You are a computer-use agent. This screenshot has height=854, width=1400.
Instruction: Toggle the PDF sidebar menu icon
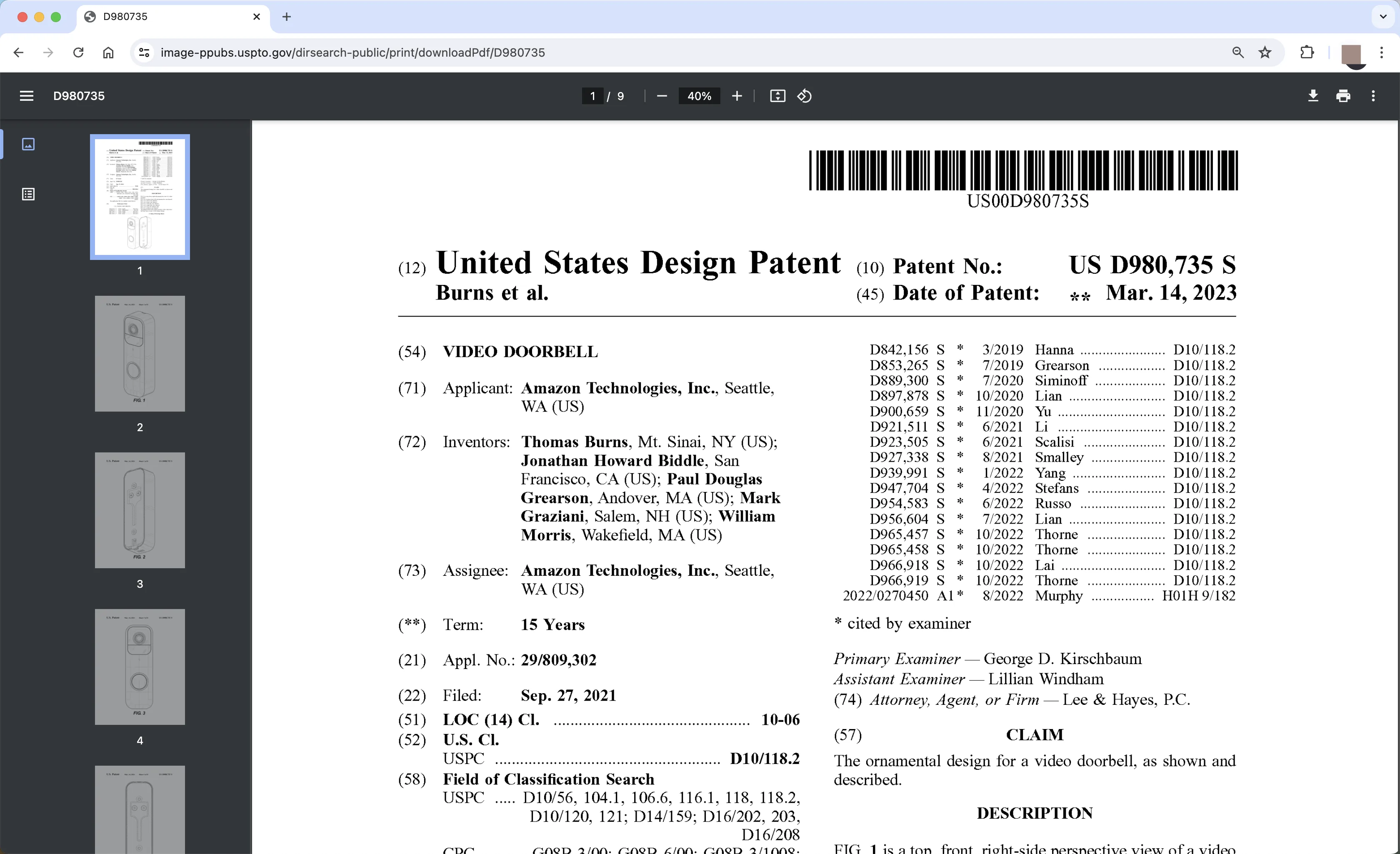[26, 96]
